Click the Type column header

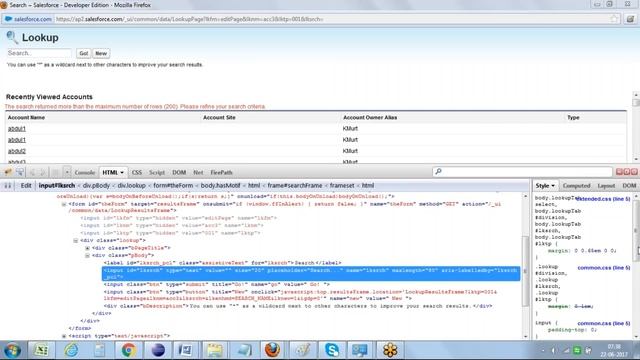coord(573,118)
